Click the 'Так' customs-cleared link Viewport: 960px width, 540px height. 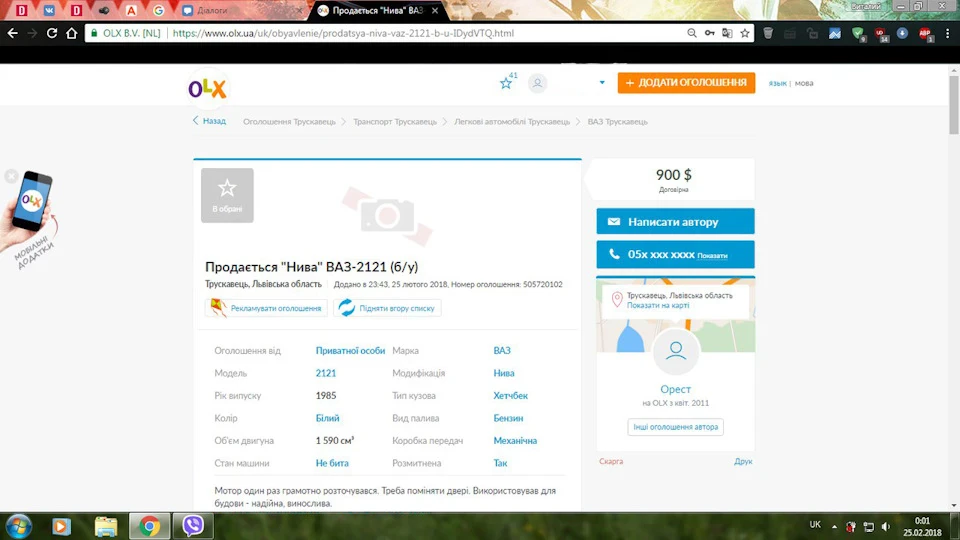tap(500, 463)
